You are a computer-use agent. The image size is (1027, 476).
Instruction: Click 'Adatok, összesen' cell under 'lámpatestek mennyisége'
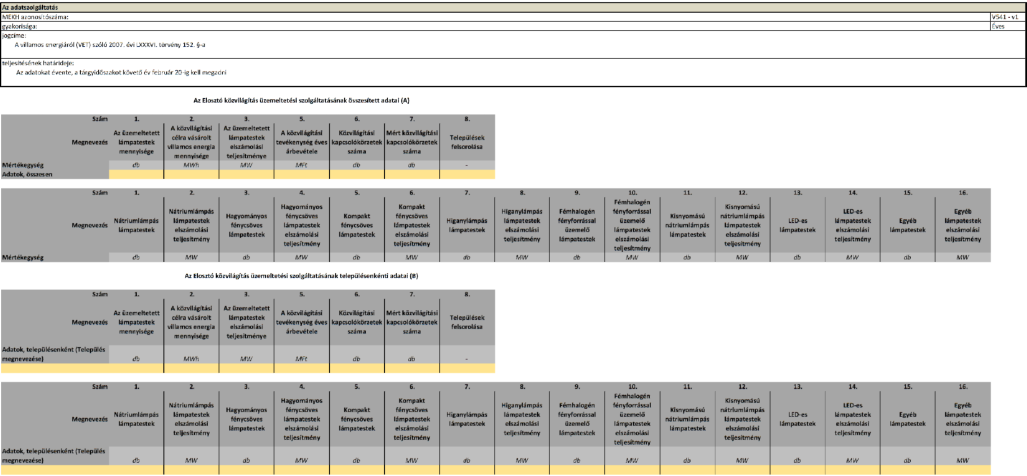click(137, 174)
